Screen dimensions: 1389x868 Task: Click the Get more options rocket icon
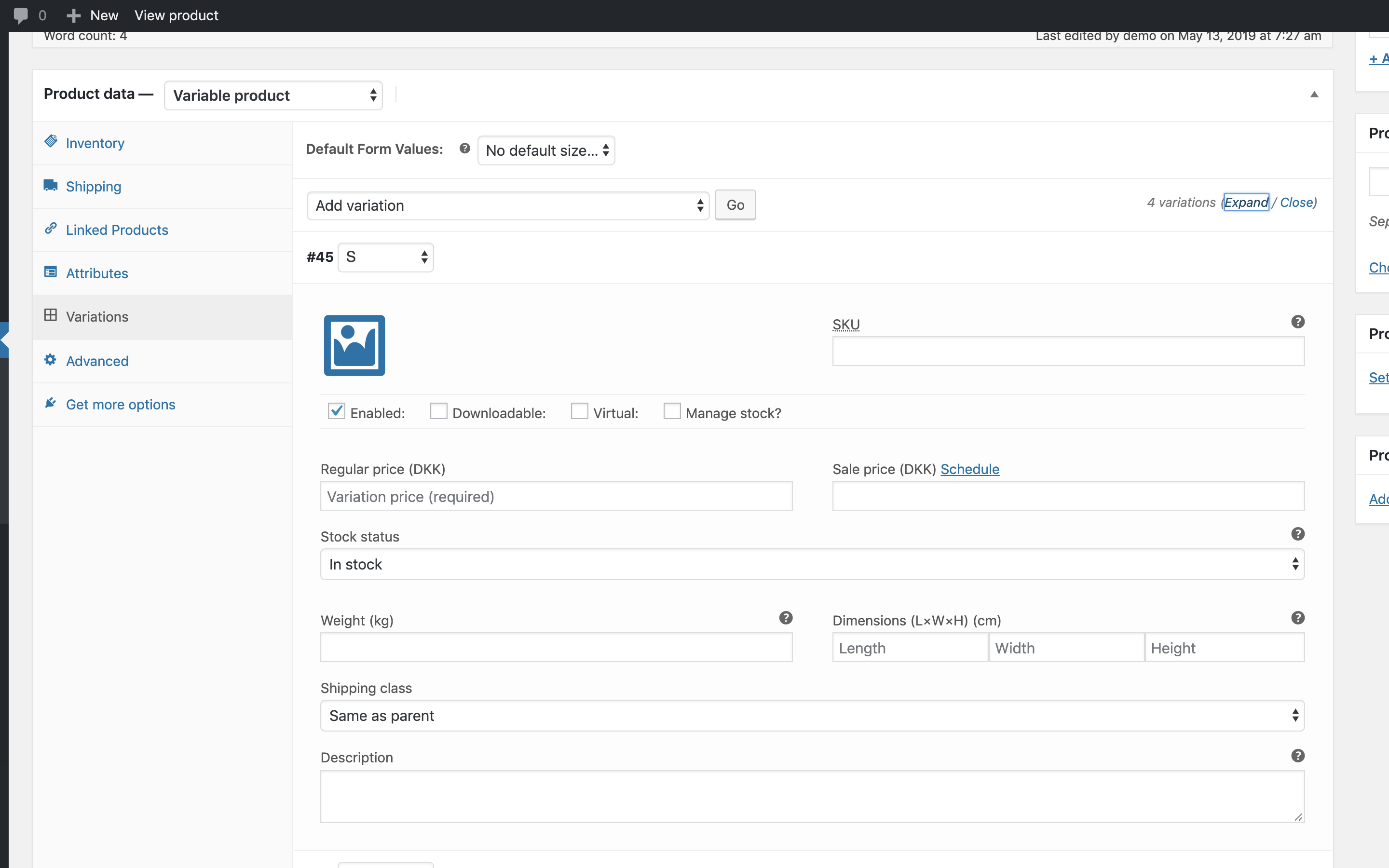[50, 404]
